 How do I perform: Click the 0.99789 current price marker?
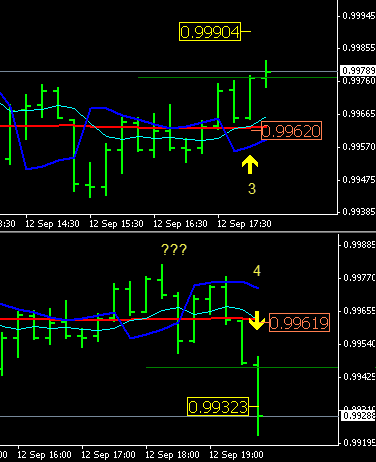click(358, 71)
